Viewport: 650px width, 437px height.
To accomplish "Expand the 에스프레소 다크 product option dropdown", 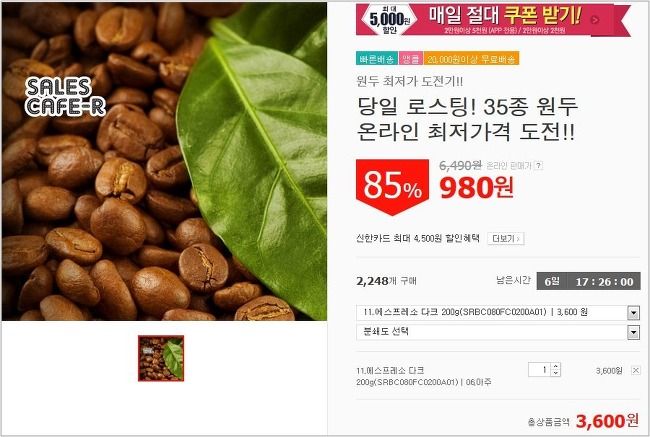I will tap(633, 313).
